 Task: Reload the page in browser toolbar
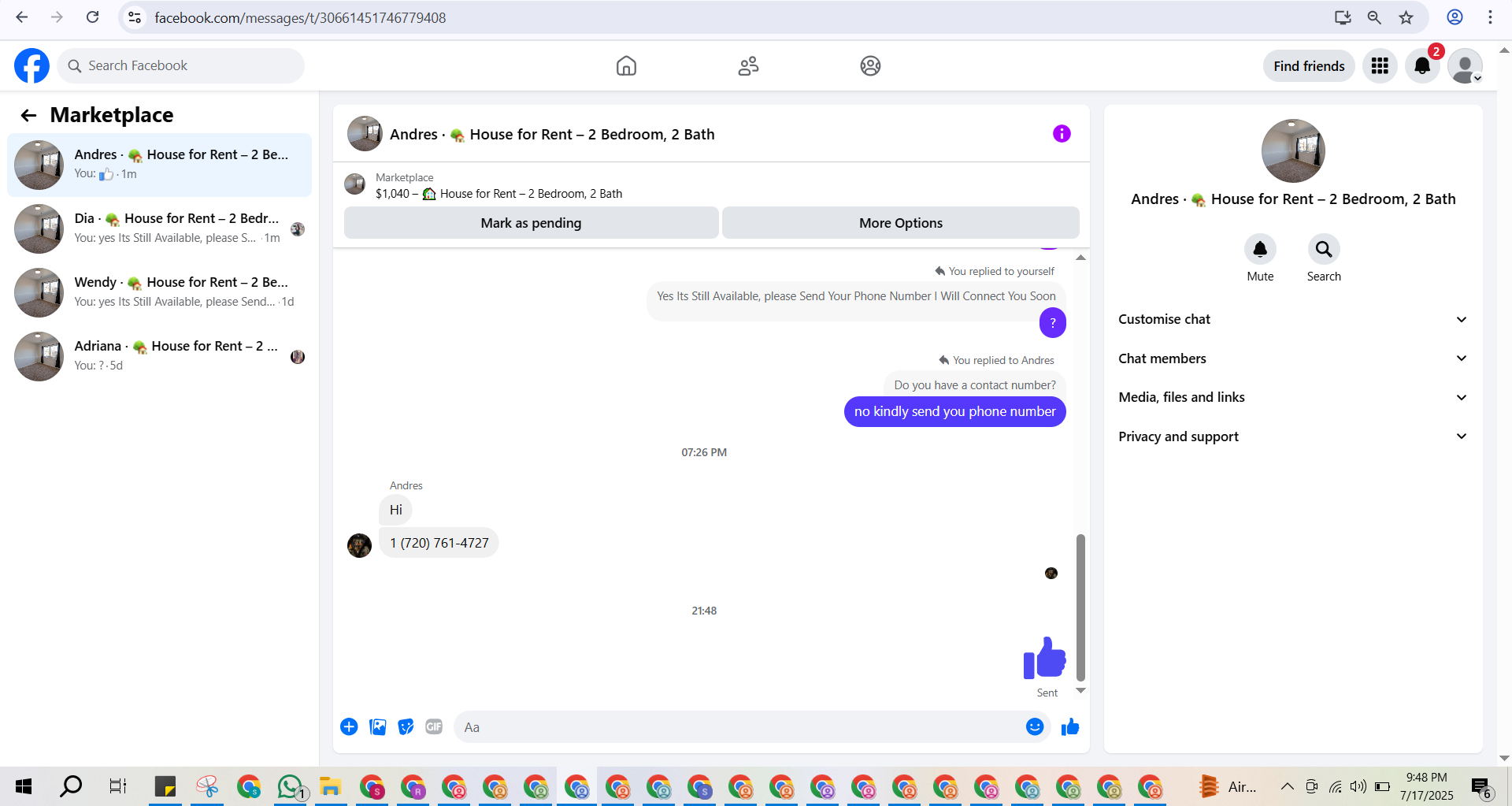pos(93,17)
